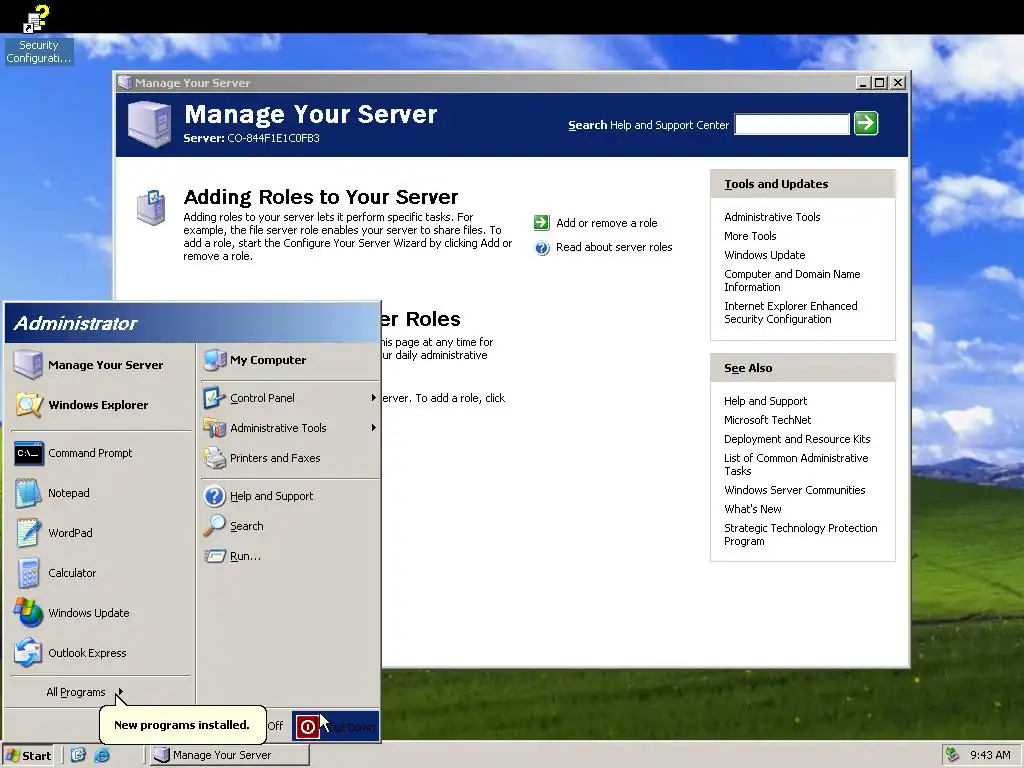Click the New programs installed balloon tip
The image size is (1024, 768).
182,724
